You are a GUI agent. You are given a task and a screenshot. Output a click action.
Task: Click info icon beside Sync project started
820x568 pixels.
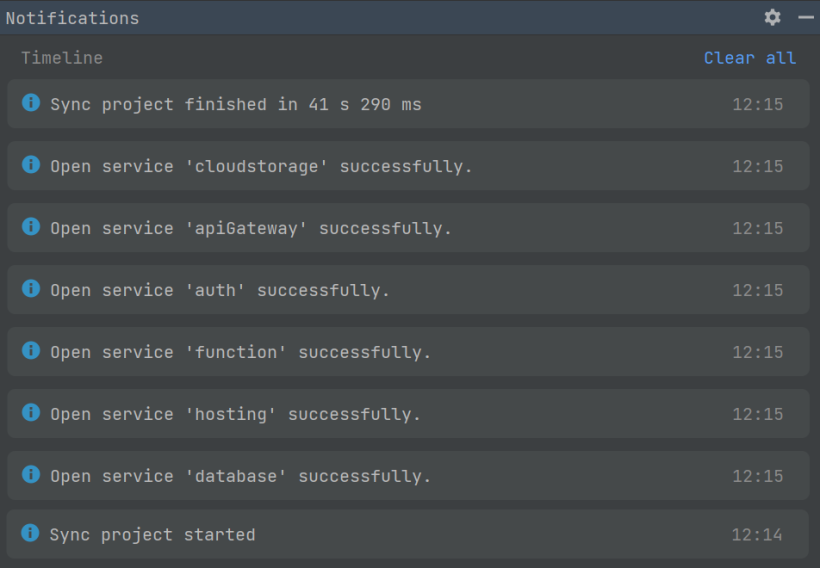tap(30, 533)
